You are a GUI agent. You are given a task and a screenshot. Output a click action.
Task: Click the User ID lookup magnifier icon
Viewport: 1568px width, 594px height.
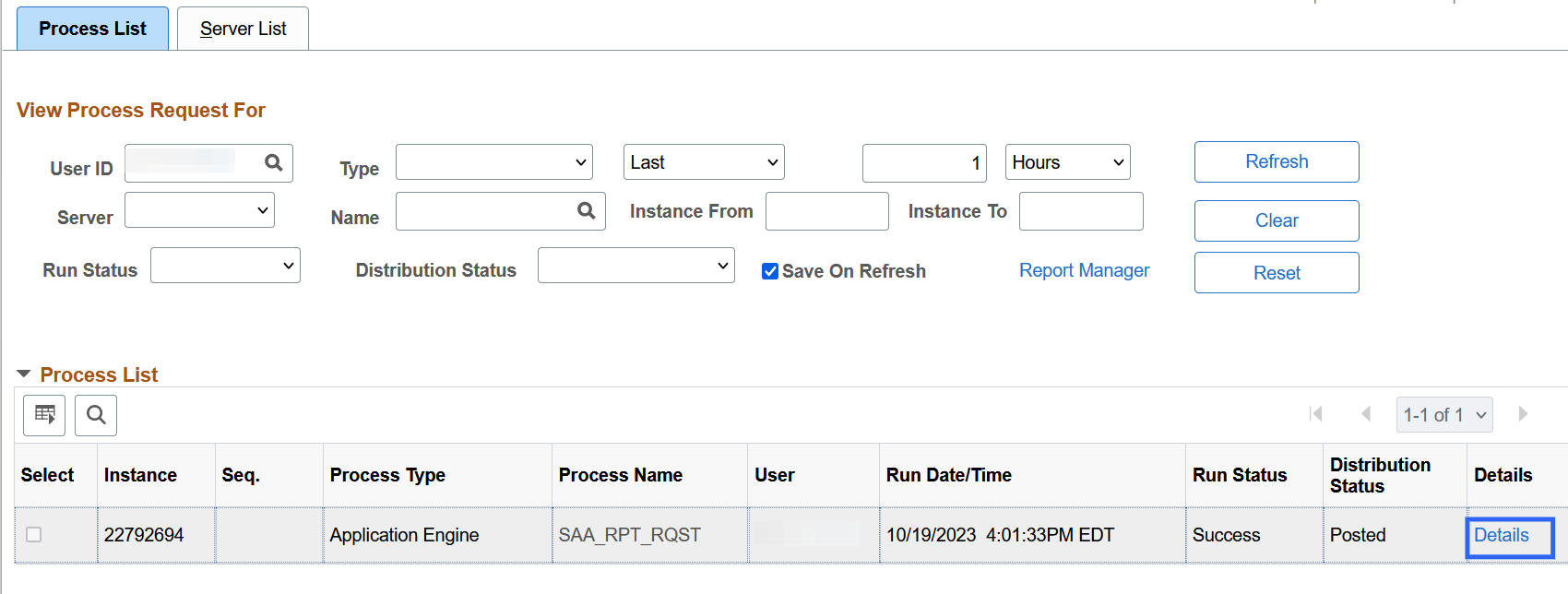(x=273, y=163)
